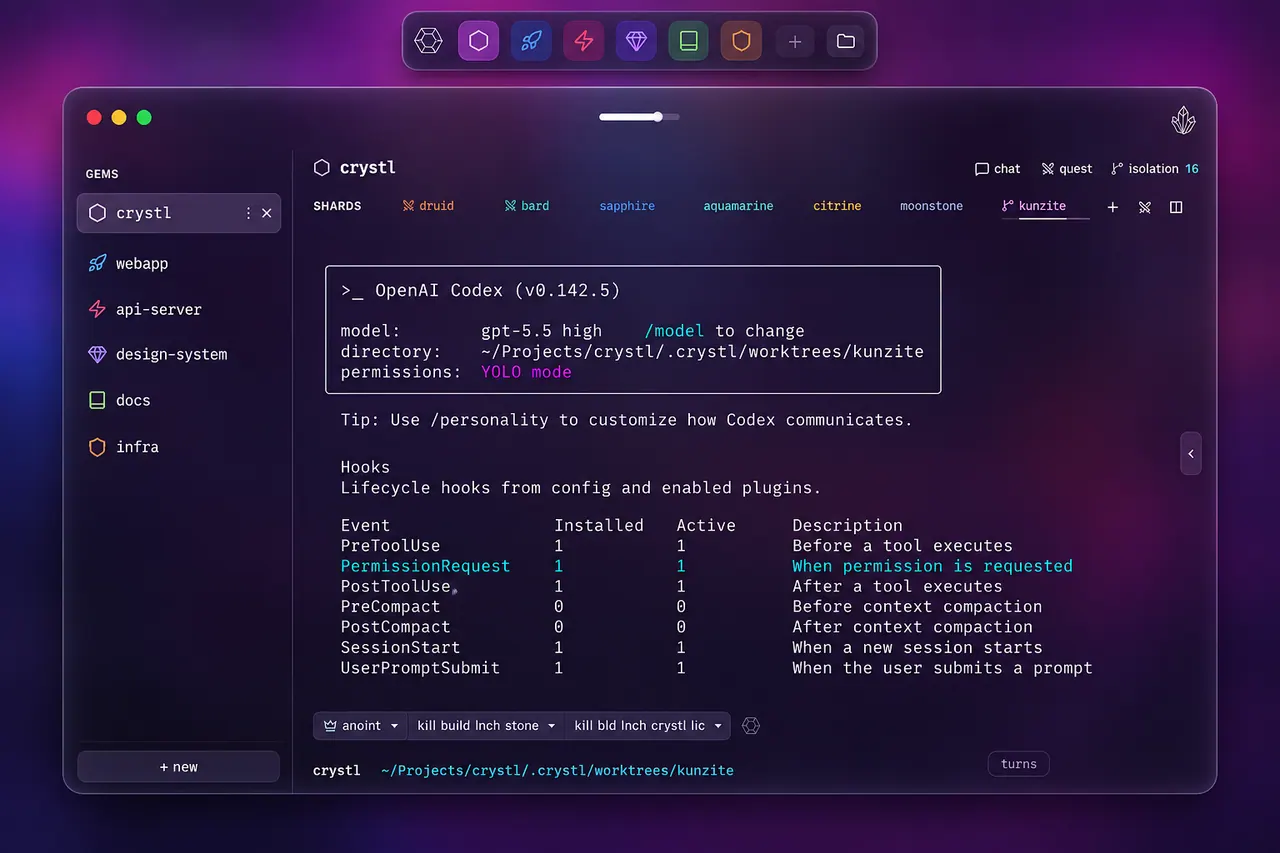Click the OpenAI Codex (v0.142.5) header text
1280x853 pixels.
click(x=497, y=291)
